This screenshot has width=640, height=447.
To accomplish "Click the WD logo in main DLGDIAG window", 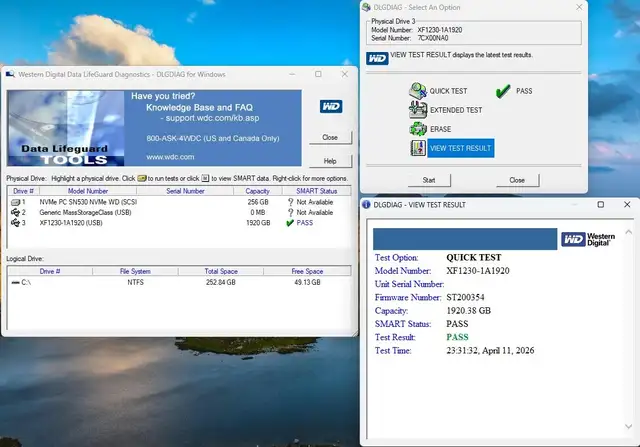I will pyautogui.click(x=331, y=107).
